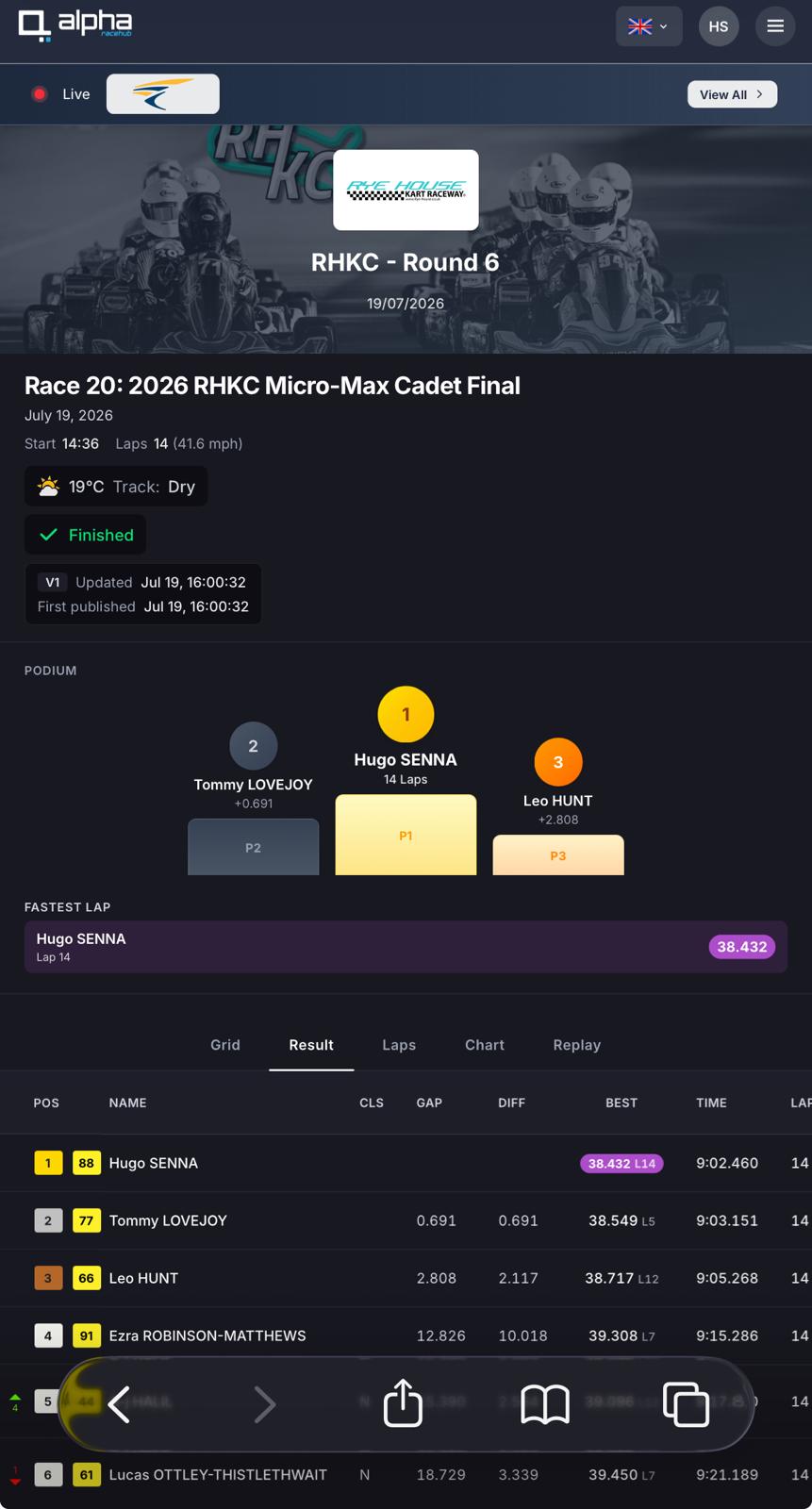
Task: Click the purple 38.432 fastest lap badge
Action: (742, 947)
